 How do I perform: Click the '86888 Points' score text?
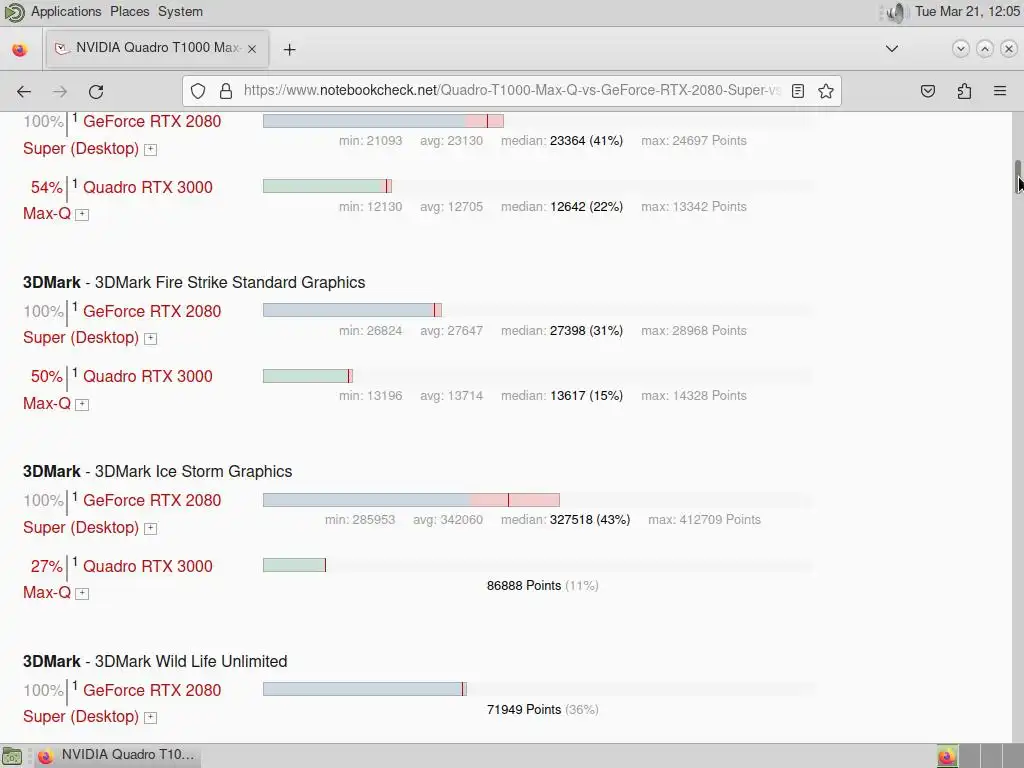tap(524, 585)
